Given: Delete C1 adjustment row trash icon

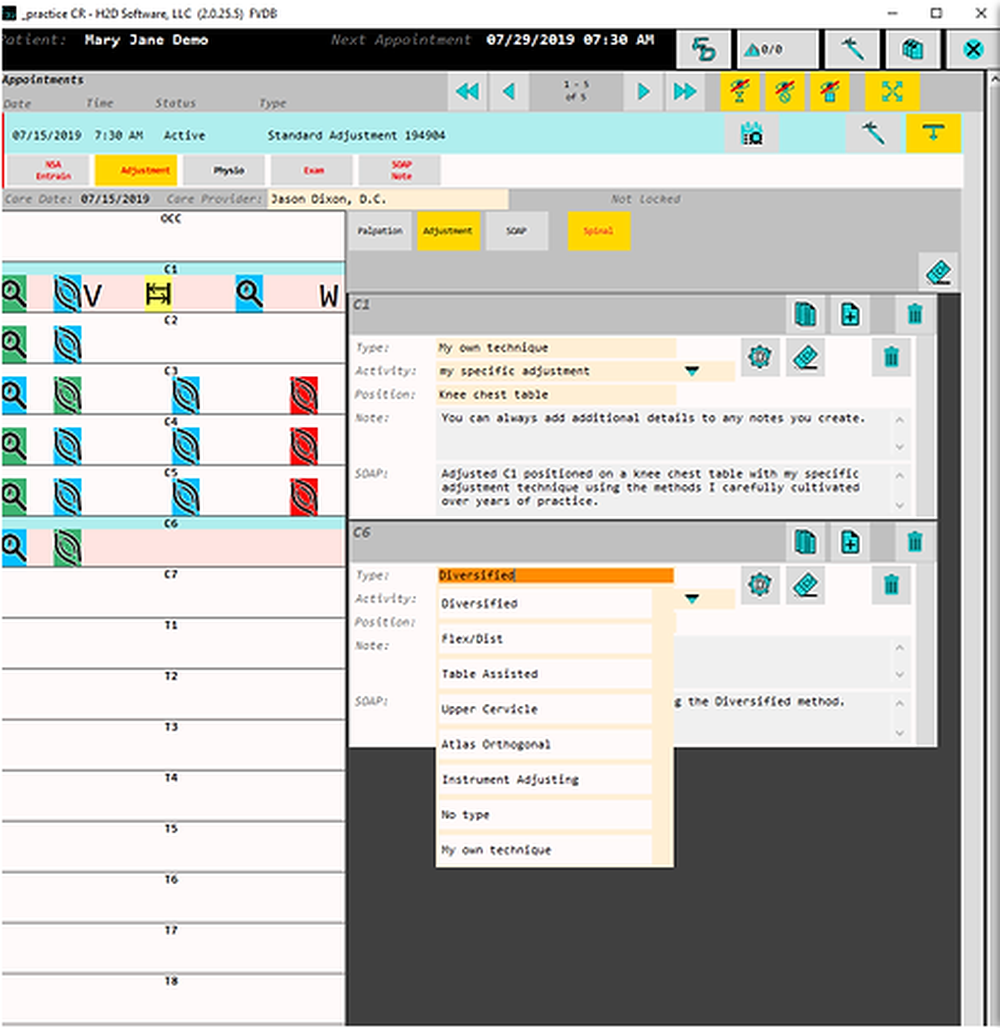Looking at the screenshot, I should point(891,357).
